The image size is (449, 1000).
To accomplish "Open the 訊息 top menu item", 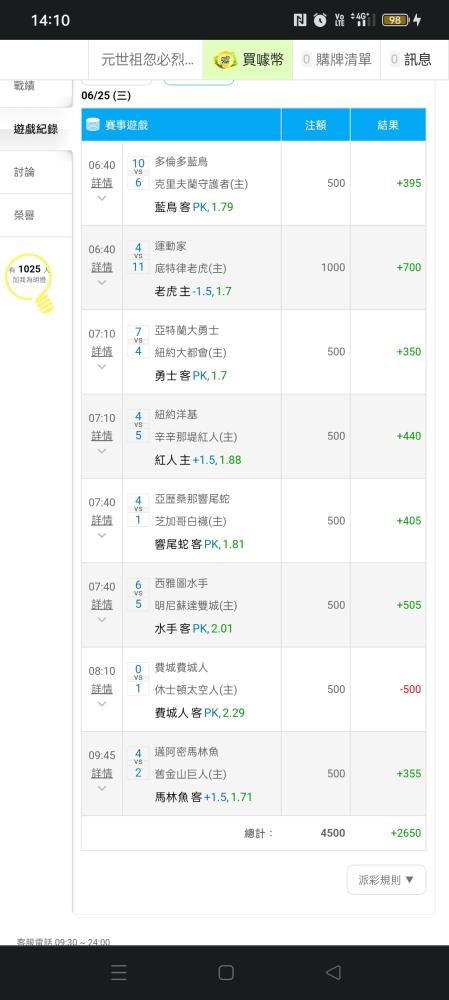I will click(411, 60).
